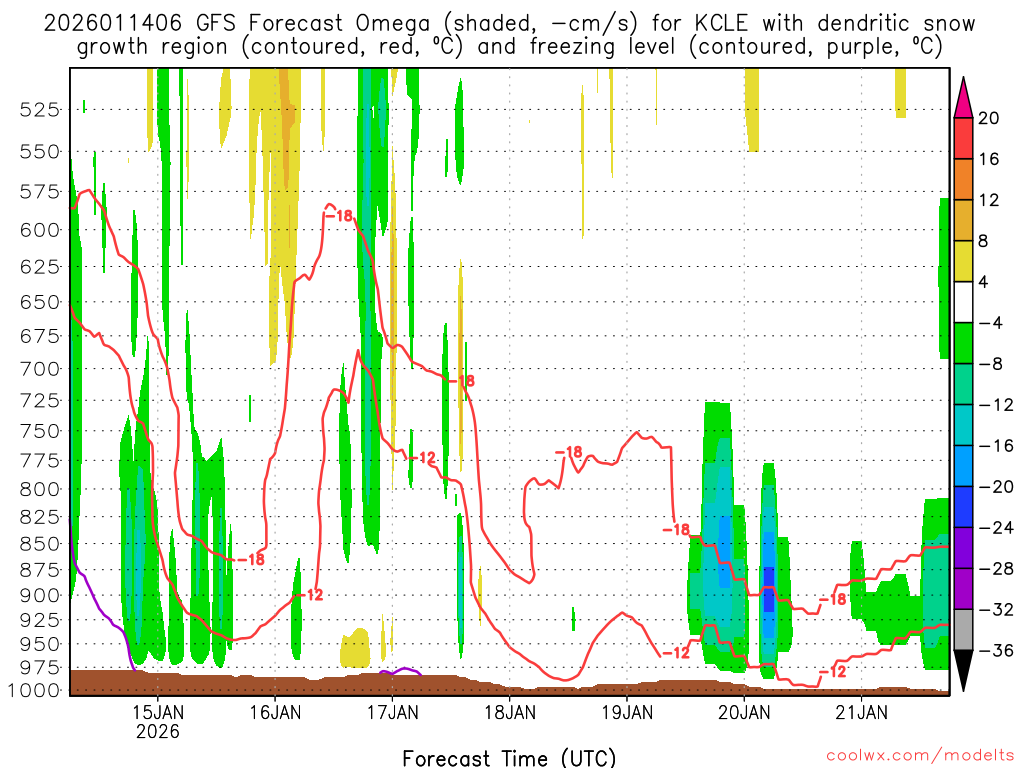Click the purple colorbar swatch between -24 and -28
The width and height of the screenshot is (1024, 768).
coord(963,548)
